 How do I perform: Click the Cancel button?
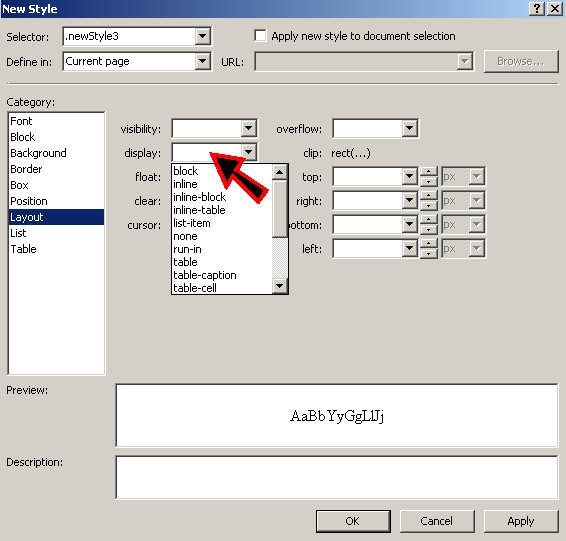[437, 521]
